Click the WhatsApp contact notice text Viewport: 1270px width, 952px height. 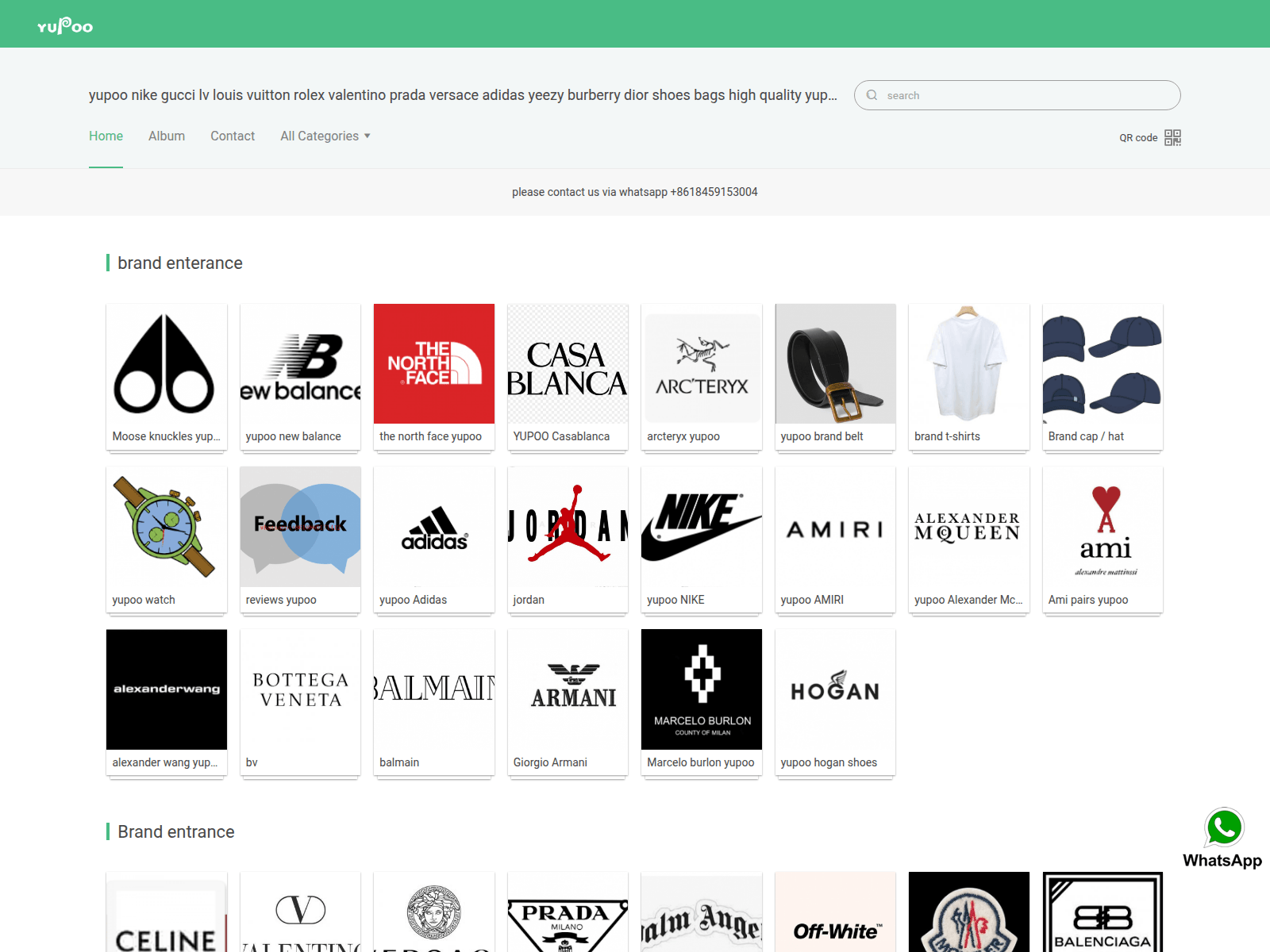pyautogui.click(x=635, y=192)
